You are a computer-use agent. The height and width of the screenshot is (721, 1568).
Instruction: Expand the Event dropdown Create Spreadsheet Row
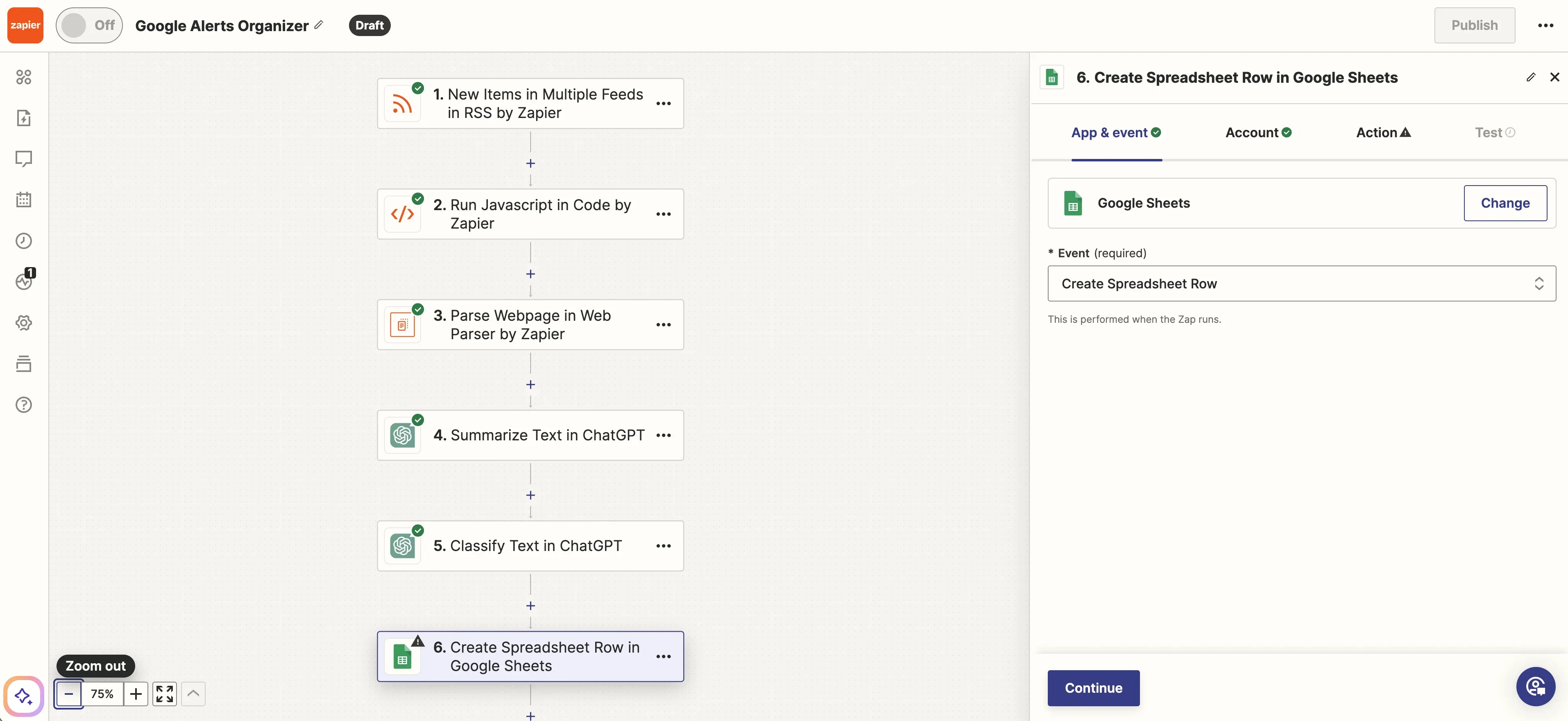1301,283
